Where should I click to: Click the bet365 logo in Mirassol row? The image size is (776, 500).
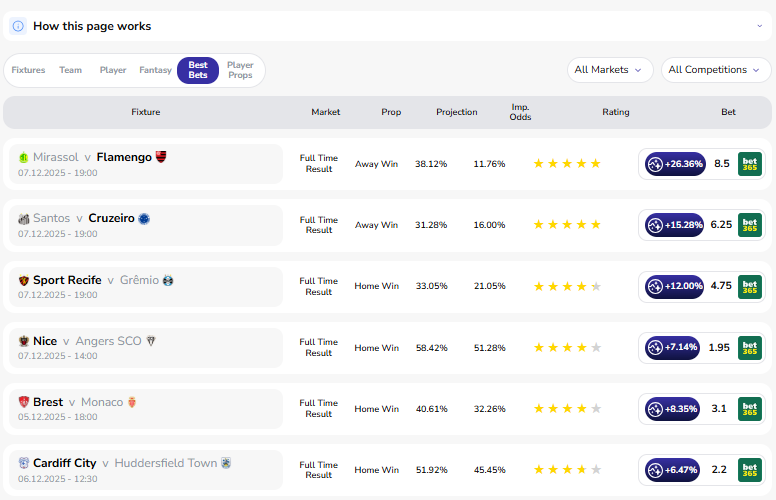[750, 164]
